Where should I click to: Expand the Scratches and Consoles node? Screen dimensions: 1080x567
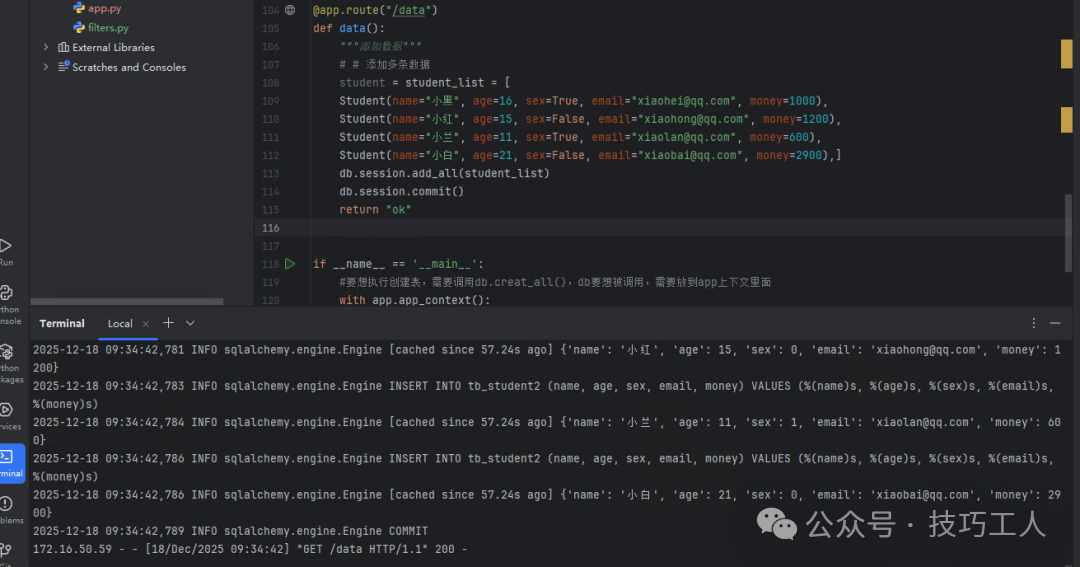tap(45, 67)
